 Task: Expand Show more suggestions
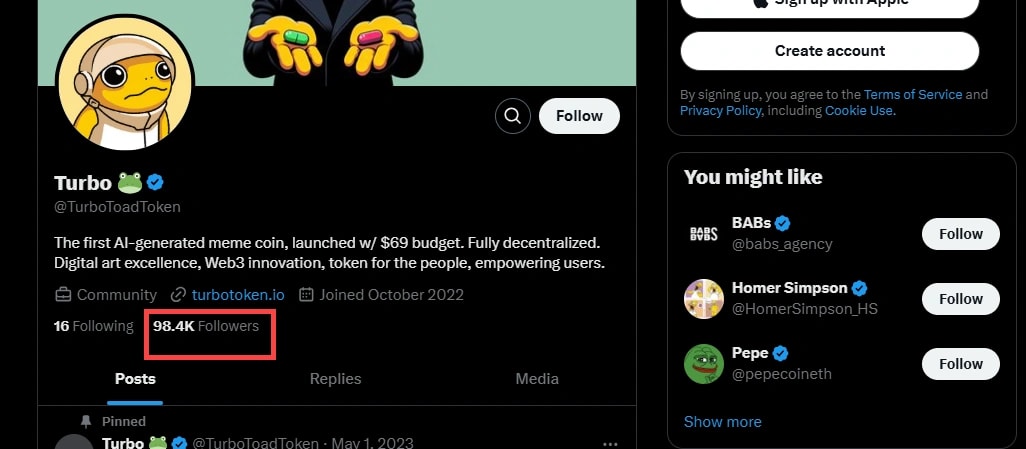point(720,421)
